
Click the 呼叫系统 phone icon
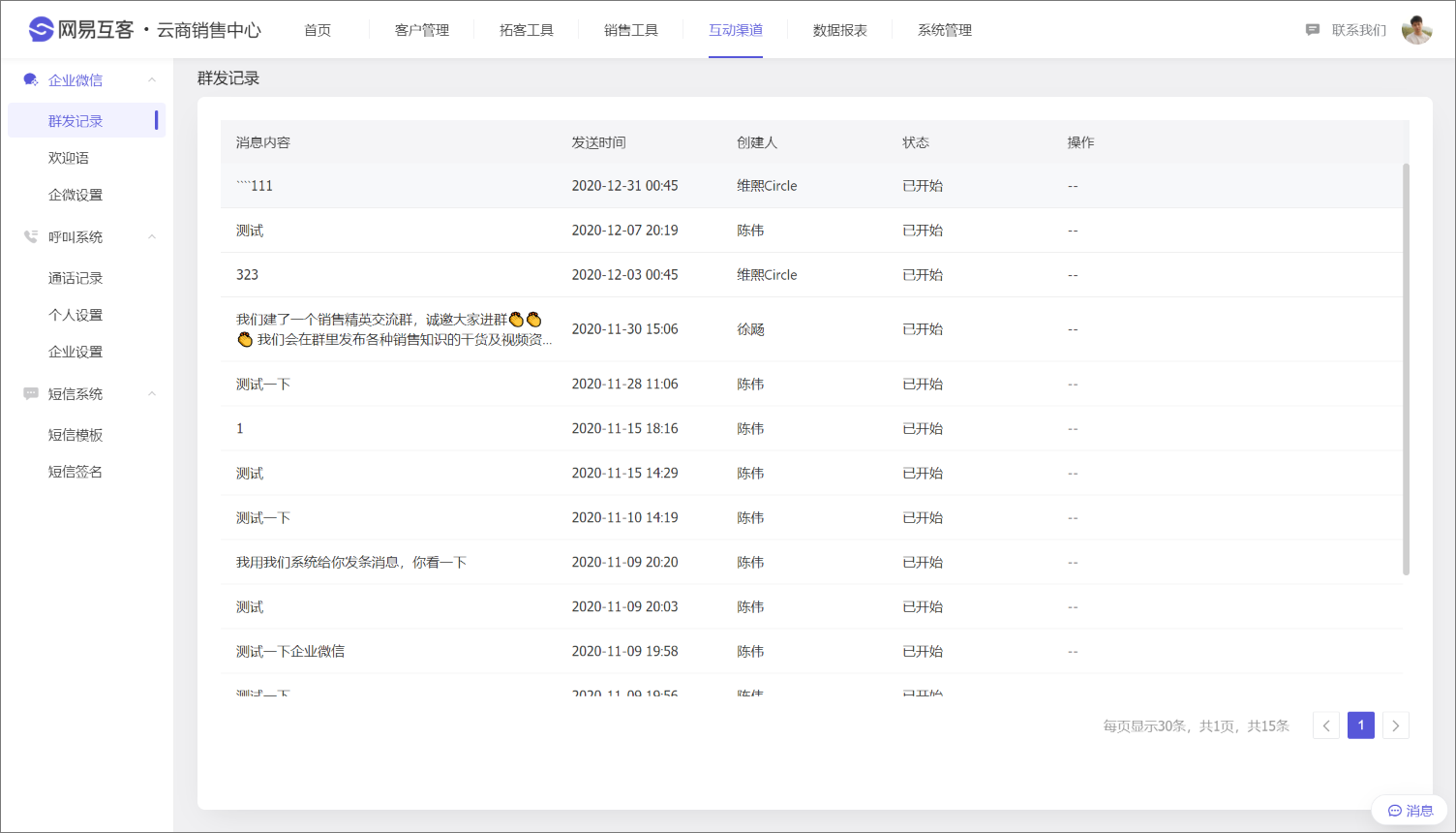point(31,237)
